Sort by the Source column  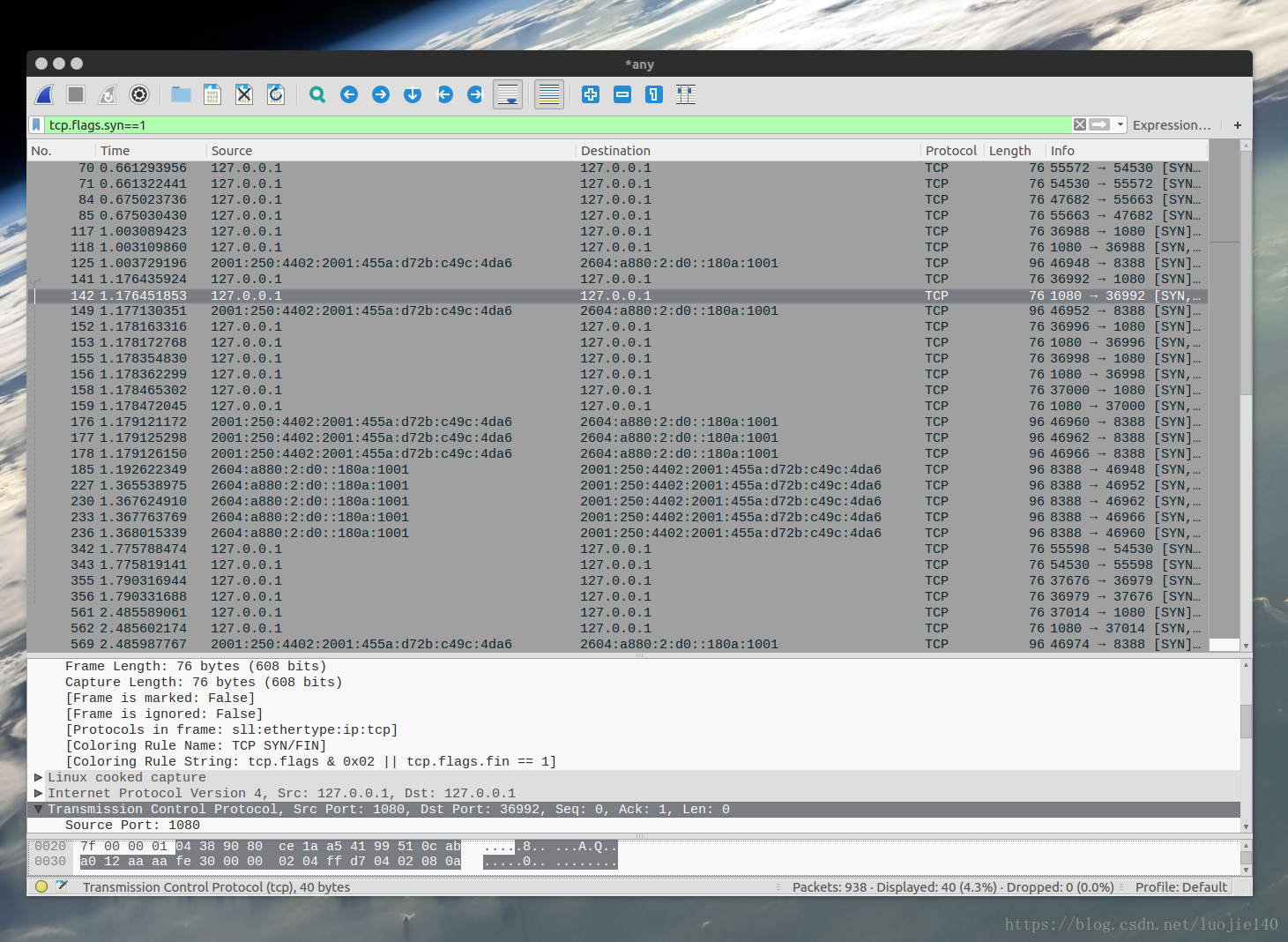pos(391,151)
